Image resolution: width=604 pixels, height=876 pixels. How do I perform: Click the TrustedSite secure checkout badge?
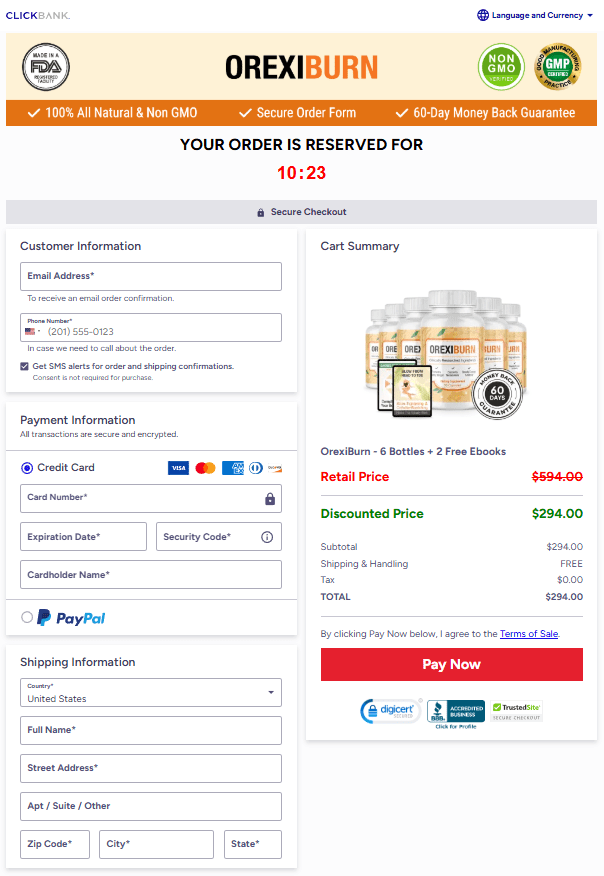click(517, 710)
